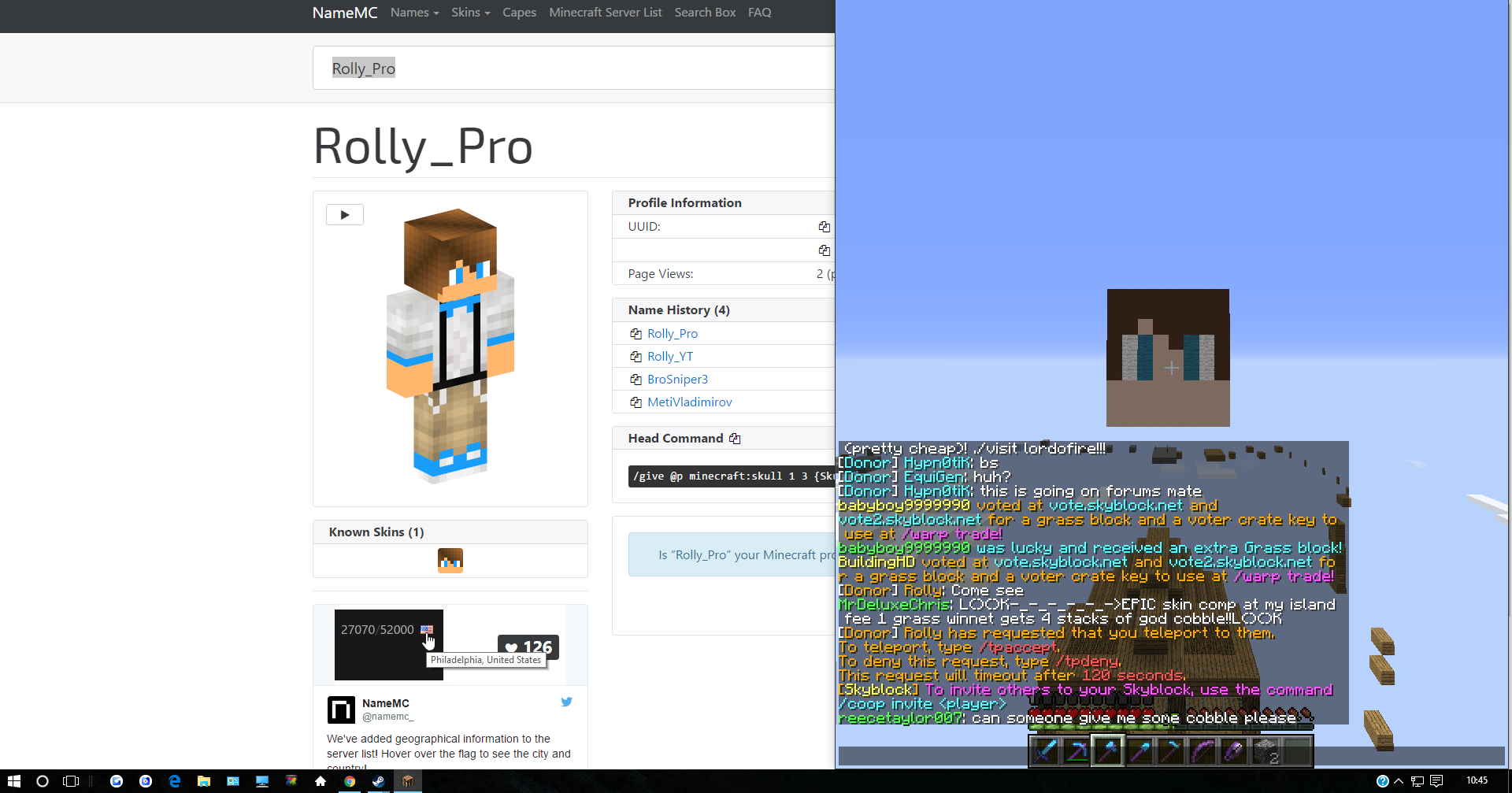
Task: Go to Capes page
Action: tap(519, 13)
